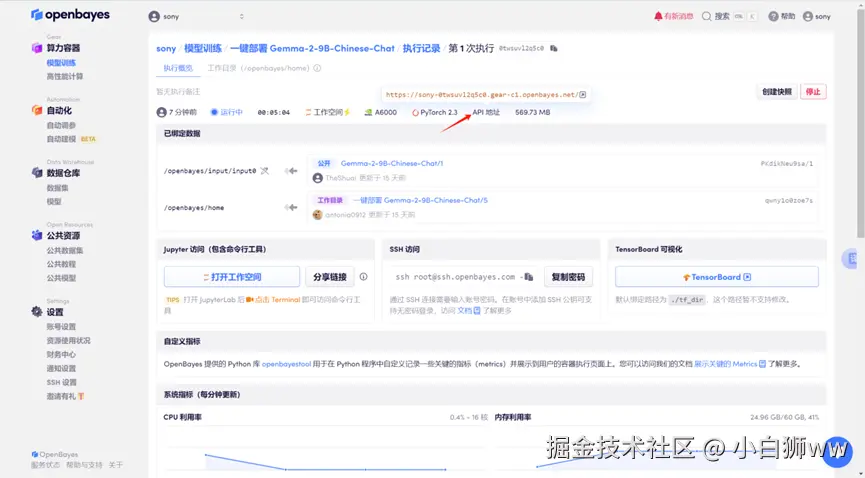
Task: Open the API URL external link icon
Action: pos(583,94)
